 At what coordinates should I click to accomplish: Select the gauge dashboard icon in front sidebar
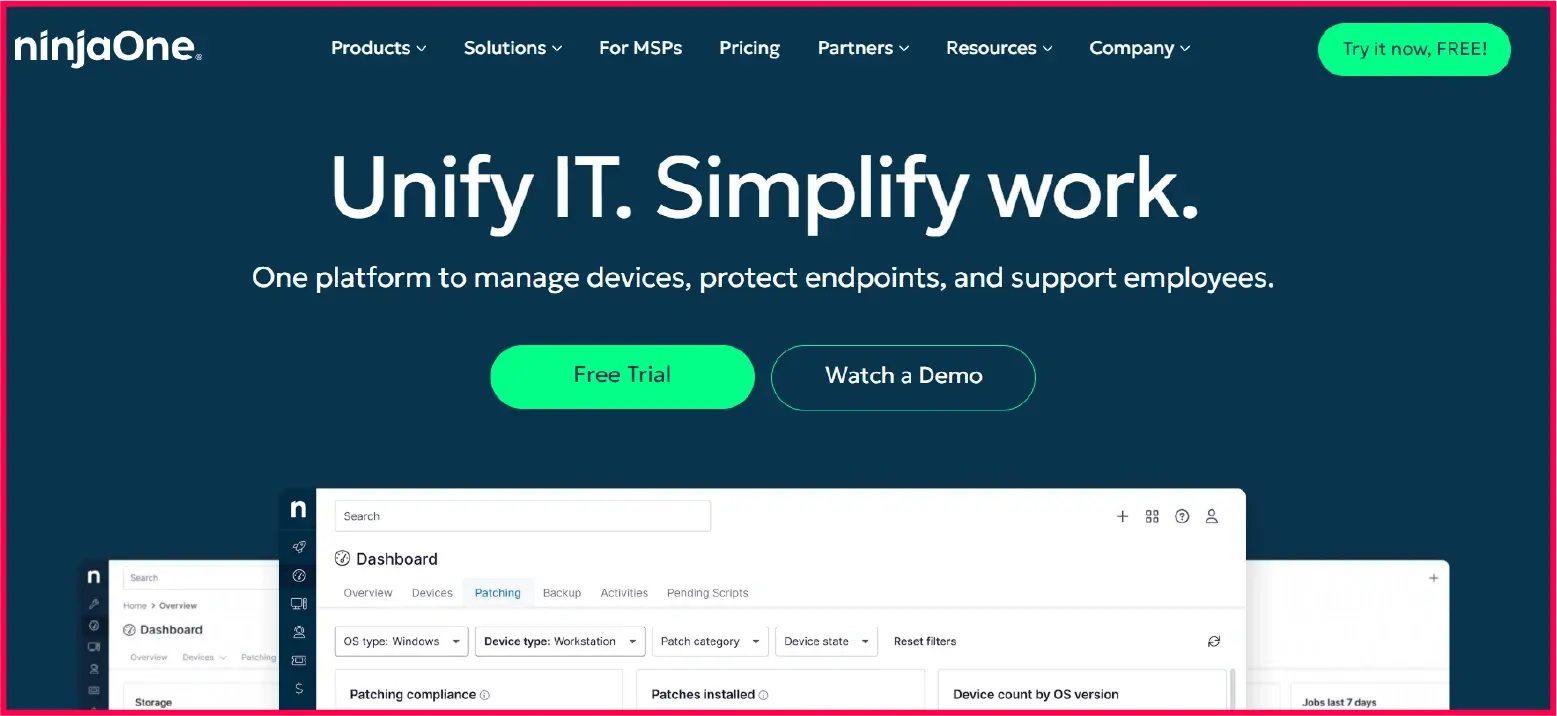[298, 575]
